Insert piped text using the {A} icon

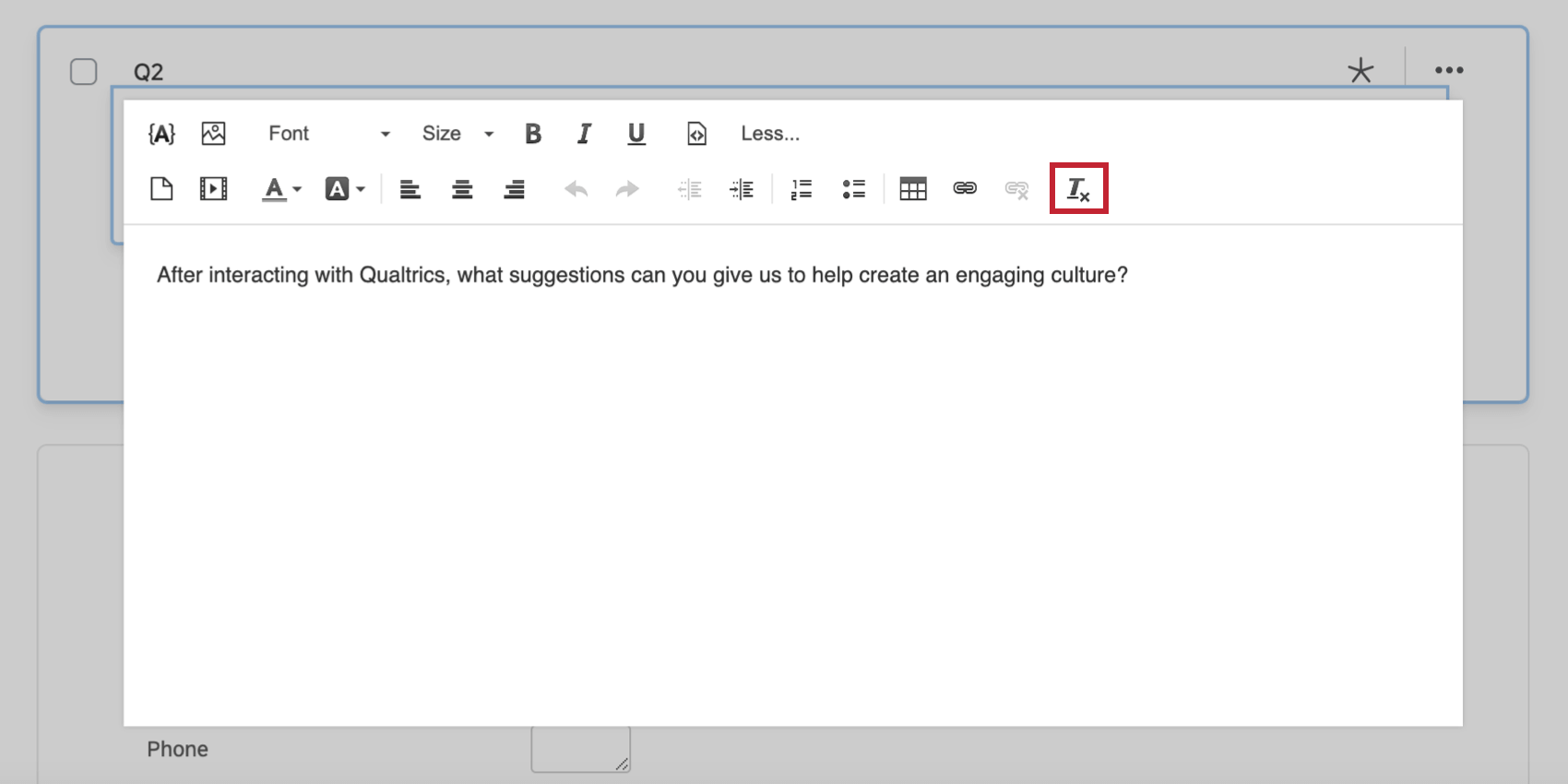(x=161, y=134)
